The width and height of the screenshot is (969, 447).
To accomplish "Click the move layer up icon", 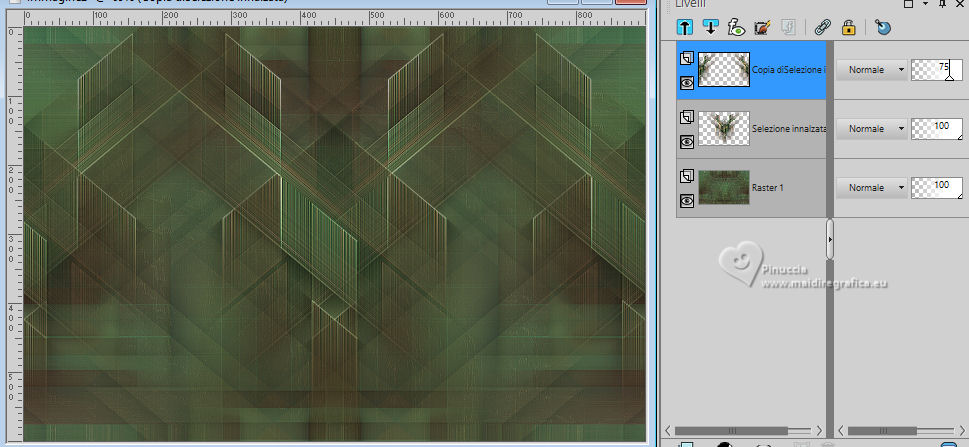I will pos(685,27).
